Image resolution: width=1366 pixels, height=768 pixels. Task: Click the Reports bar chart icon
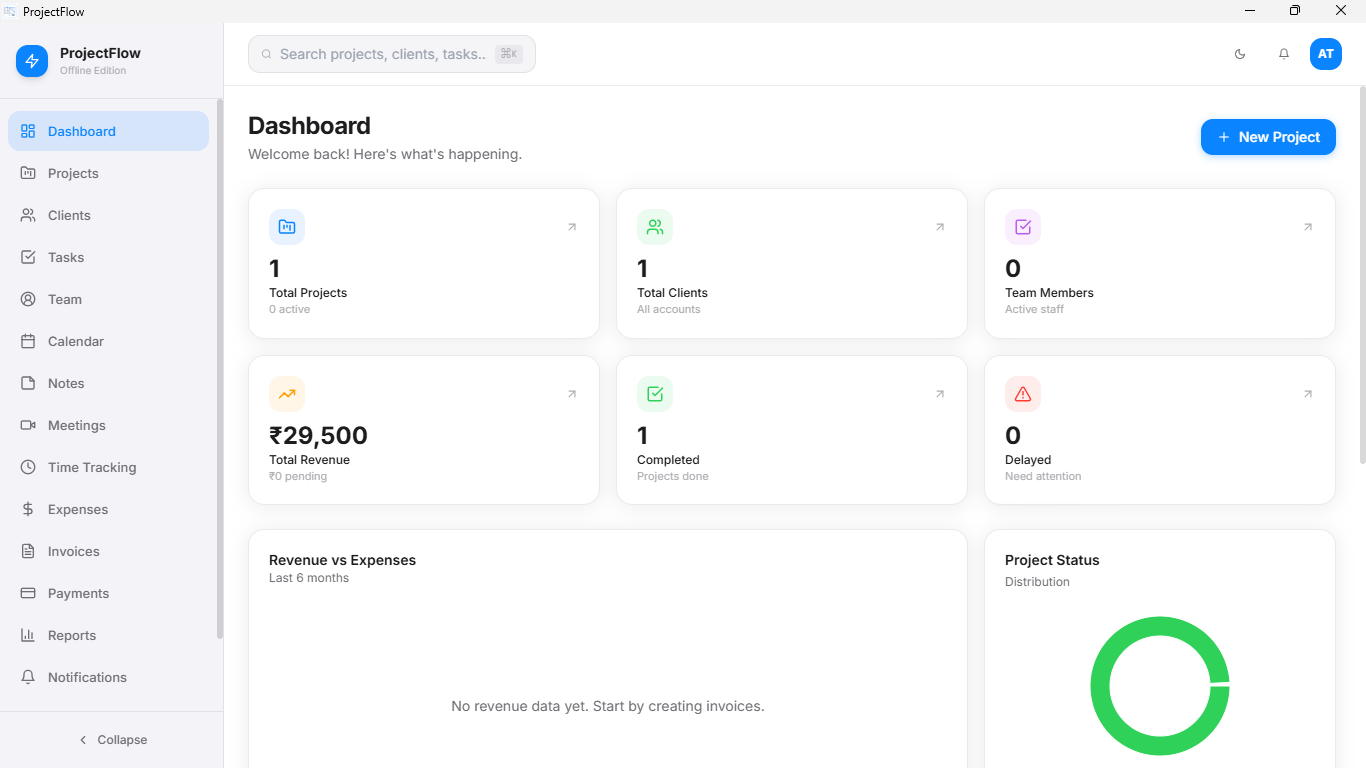(x=28, y=635)
